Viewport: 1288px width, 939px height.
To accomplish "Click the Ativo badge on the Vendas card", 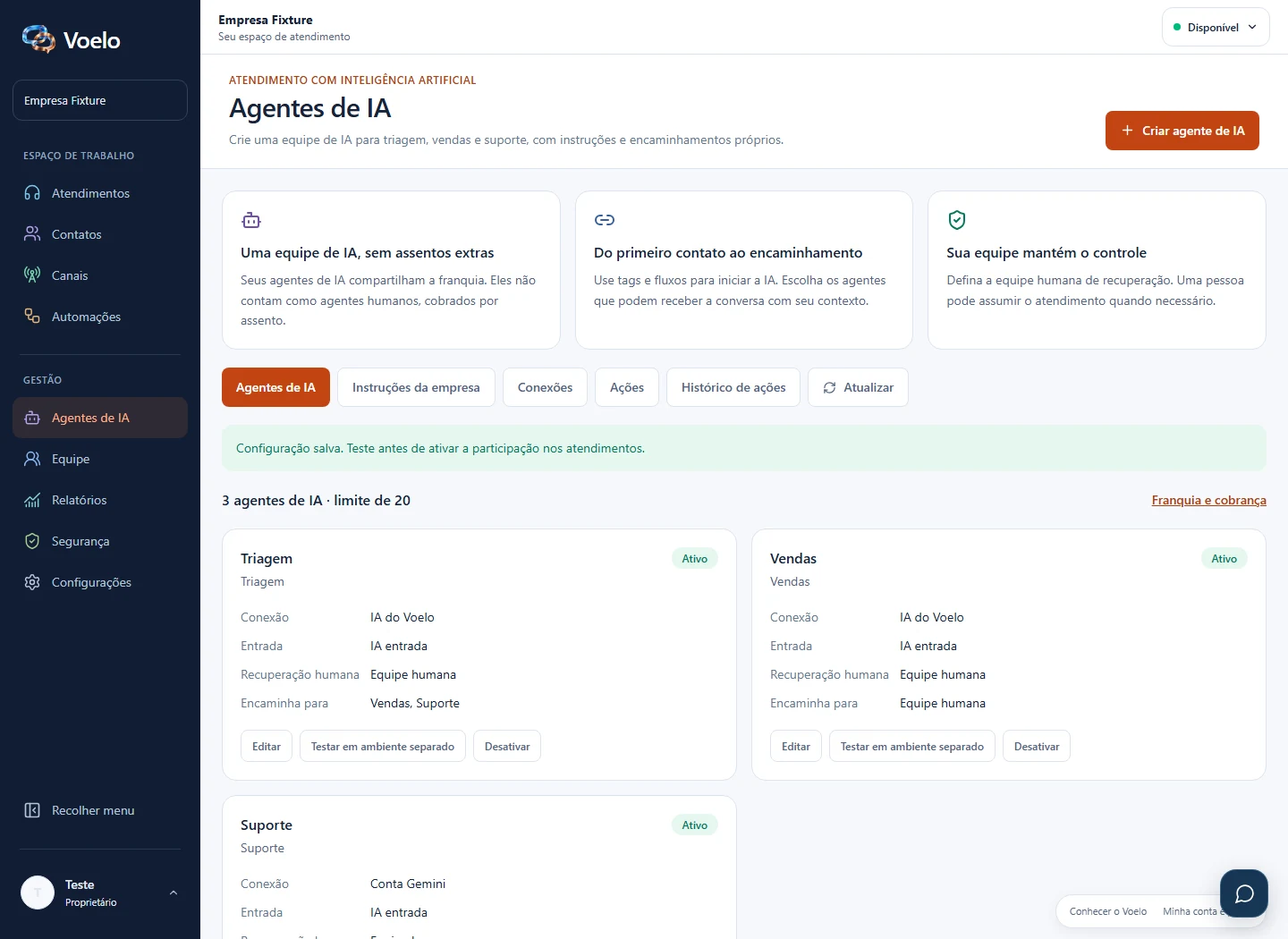I will click(x=1224, y=559).
